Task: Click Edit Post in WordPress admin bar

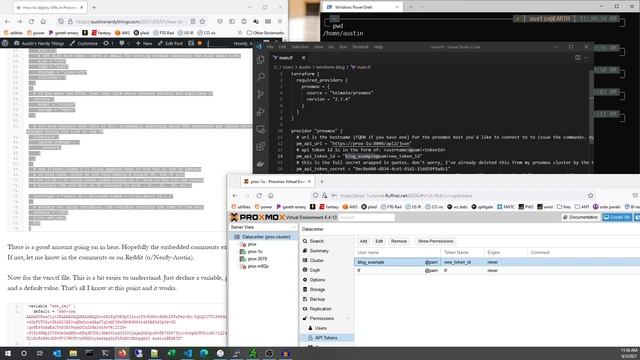Action: pos(171,43)
